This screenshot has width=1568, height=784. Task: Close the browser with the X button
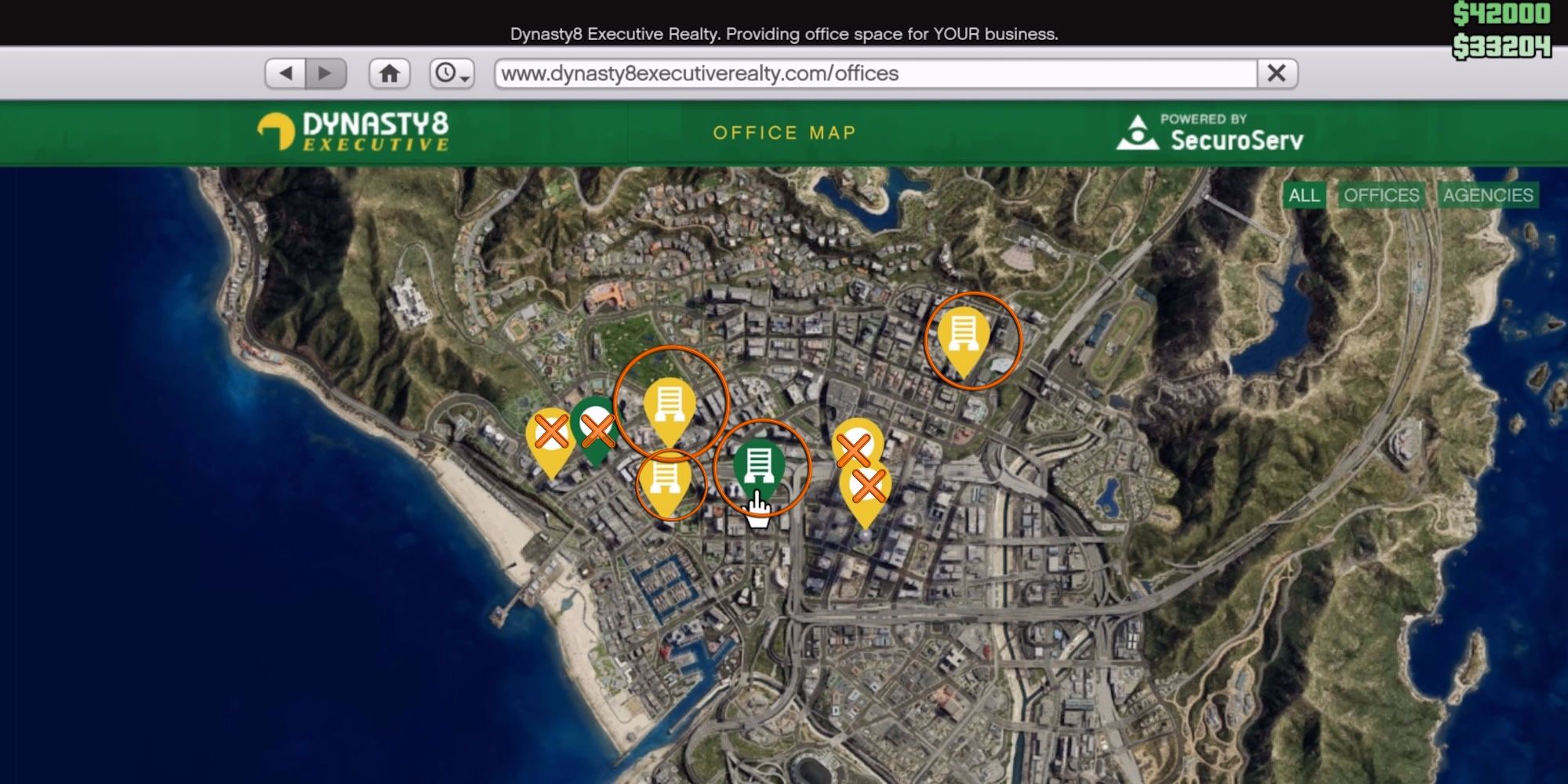pos(1277,74)
